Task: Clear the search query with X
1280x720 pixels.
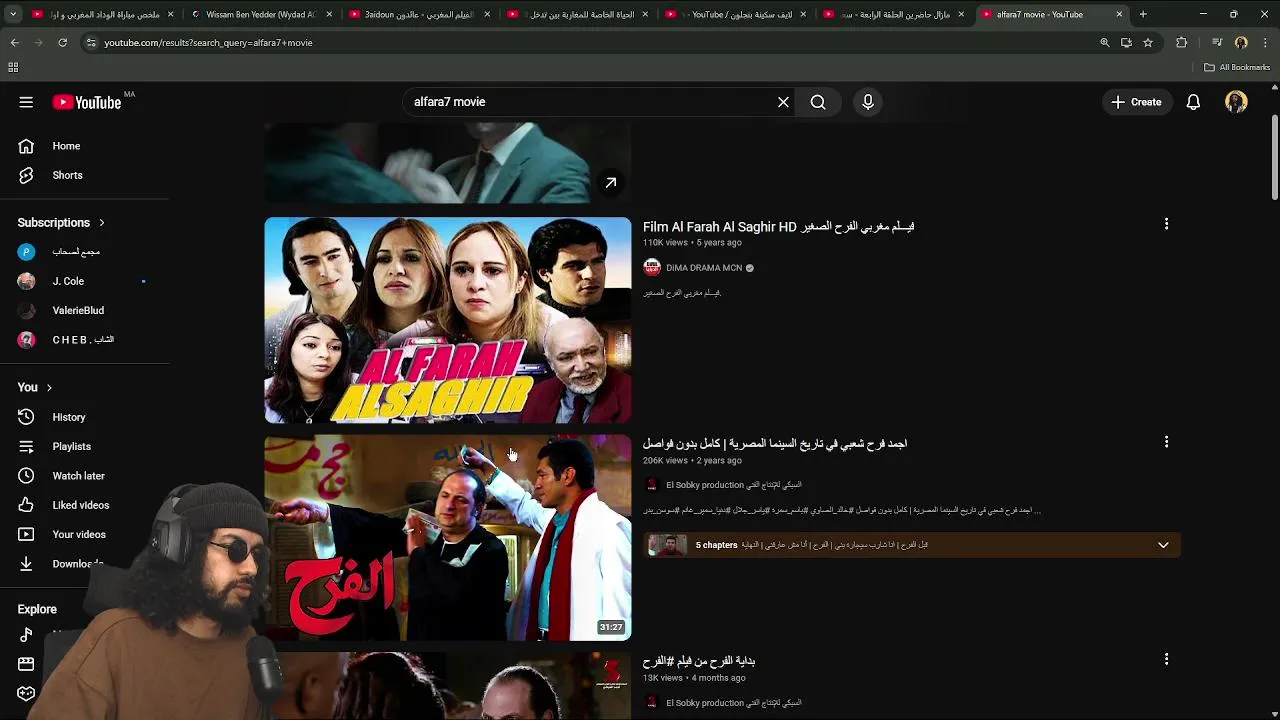Action: (x=783, y=102)
